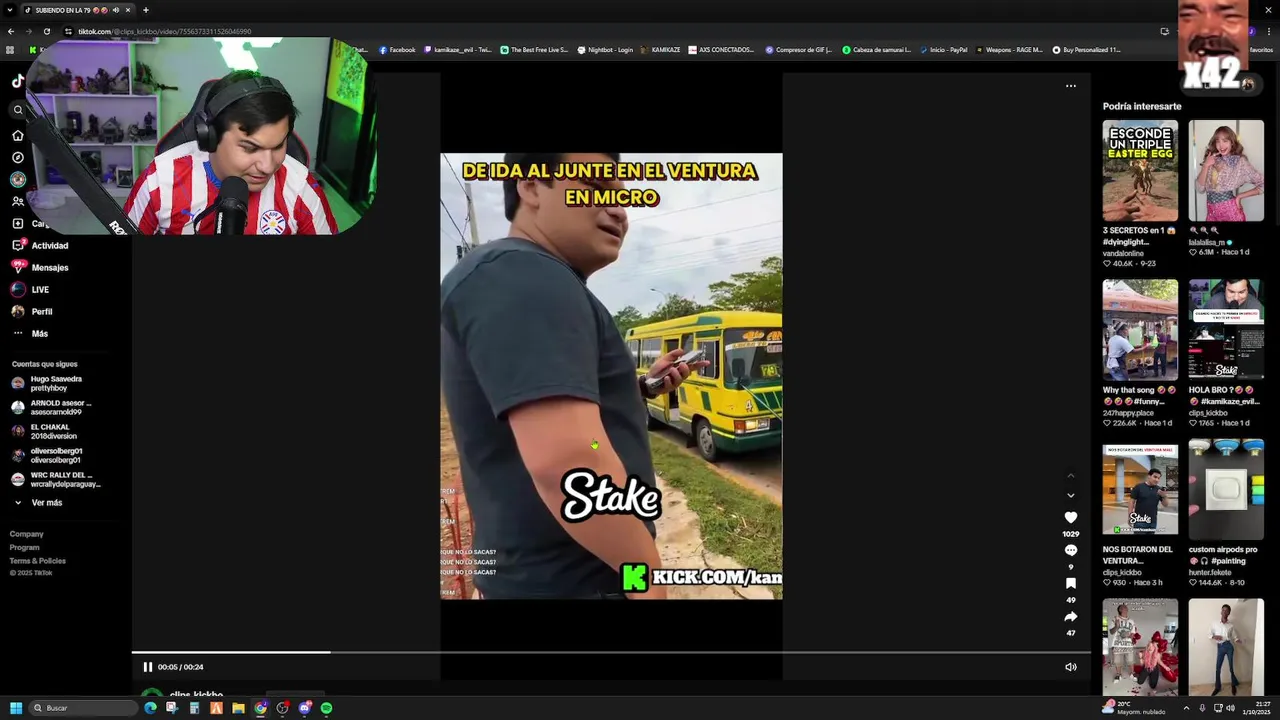Click the playing video area
The width and height of the screenshot is (1280, 720).
[x=611, y=376]
